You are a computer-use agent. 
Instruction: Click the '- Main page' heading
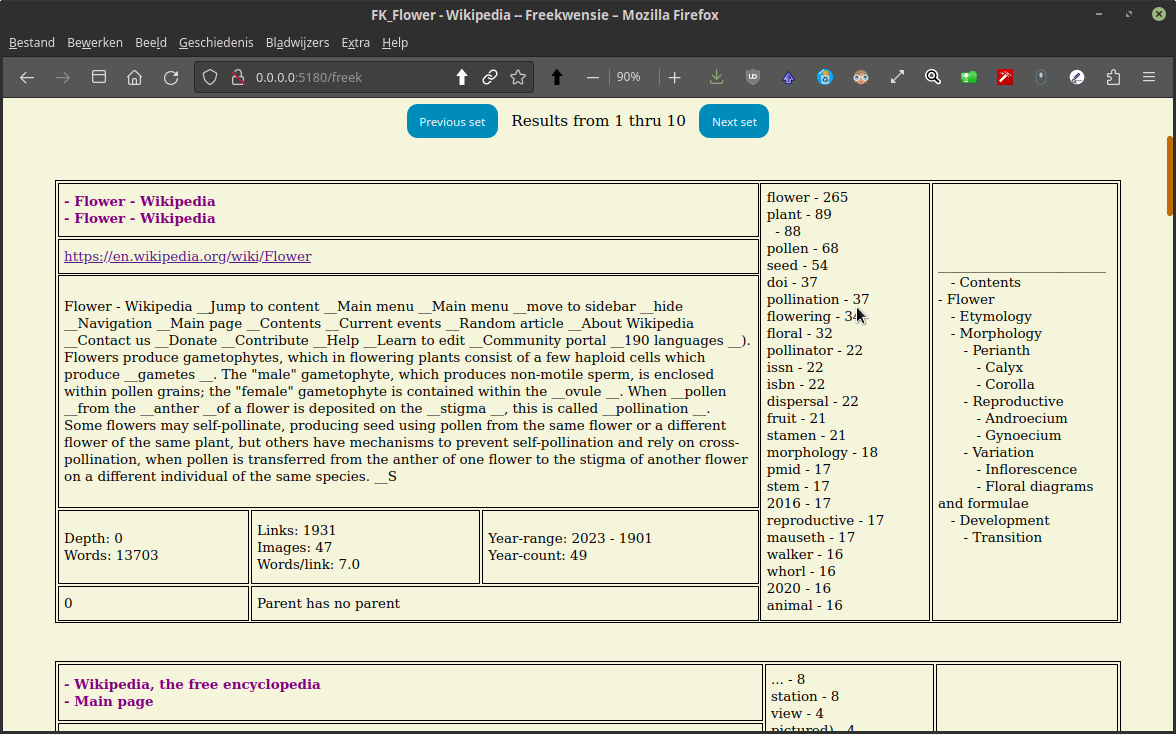click(109, 701)
